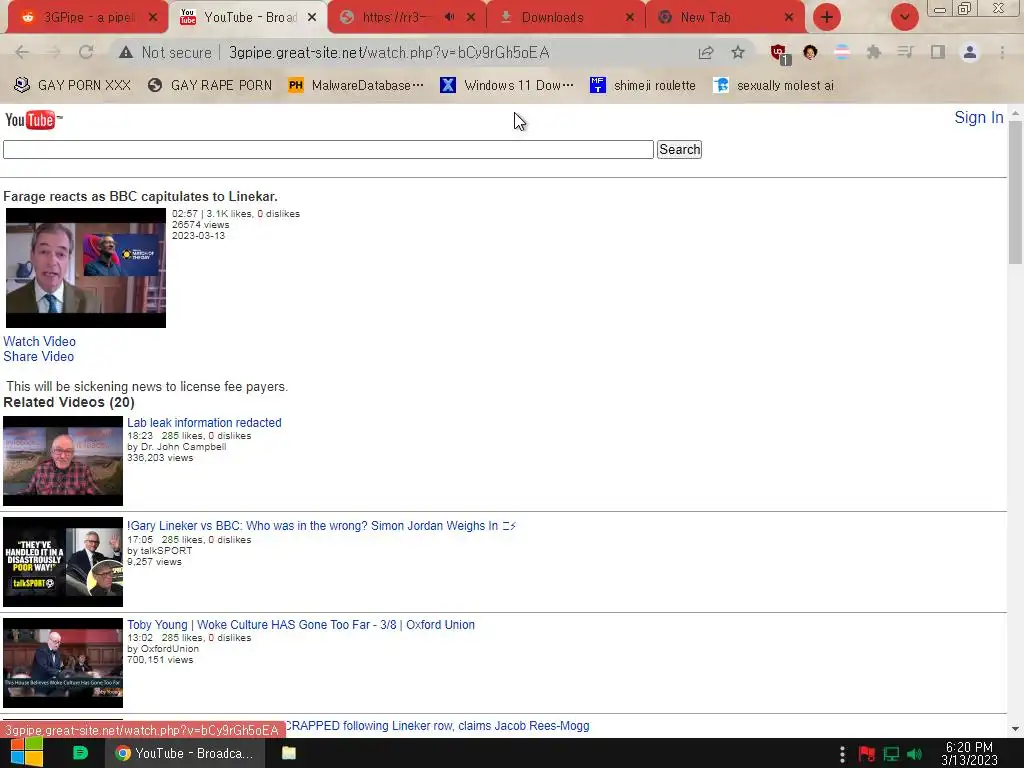Screen dimensions: 1024x768
Task: Close the YouTube - Broad tab
Action: [312, 18]
